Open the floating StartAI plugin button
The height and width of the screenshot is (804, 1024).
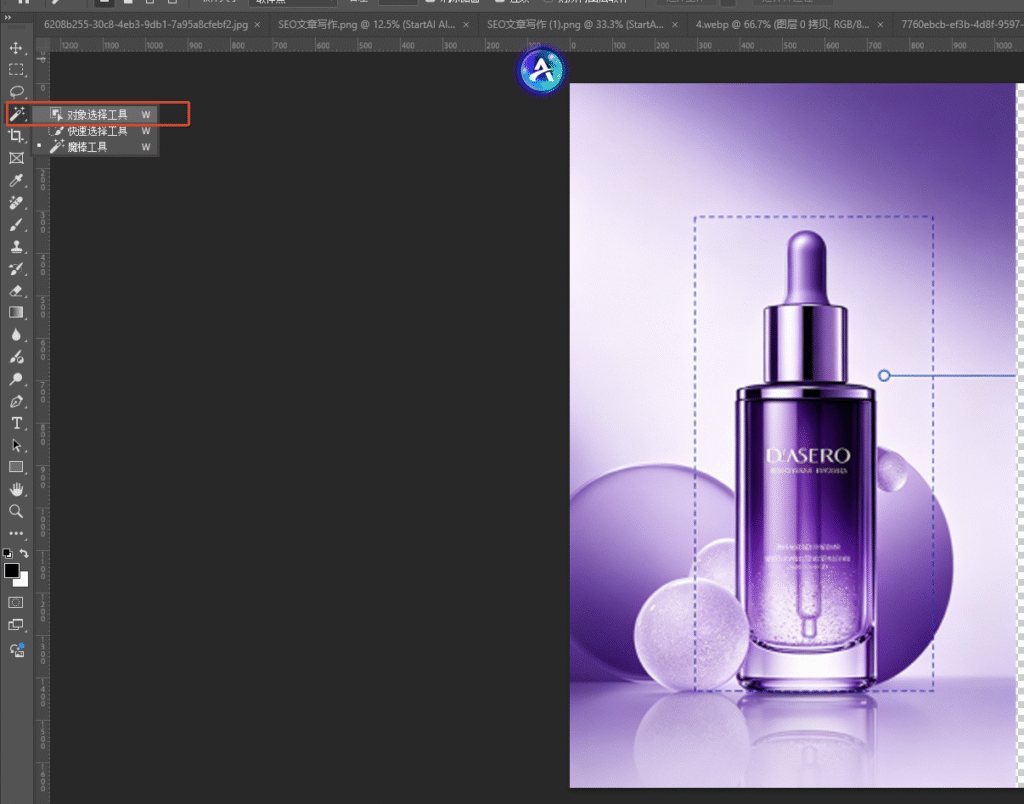pos(541,70)
